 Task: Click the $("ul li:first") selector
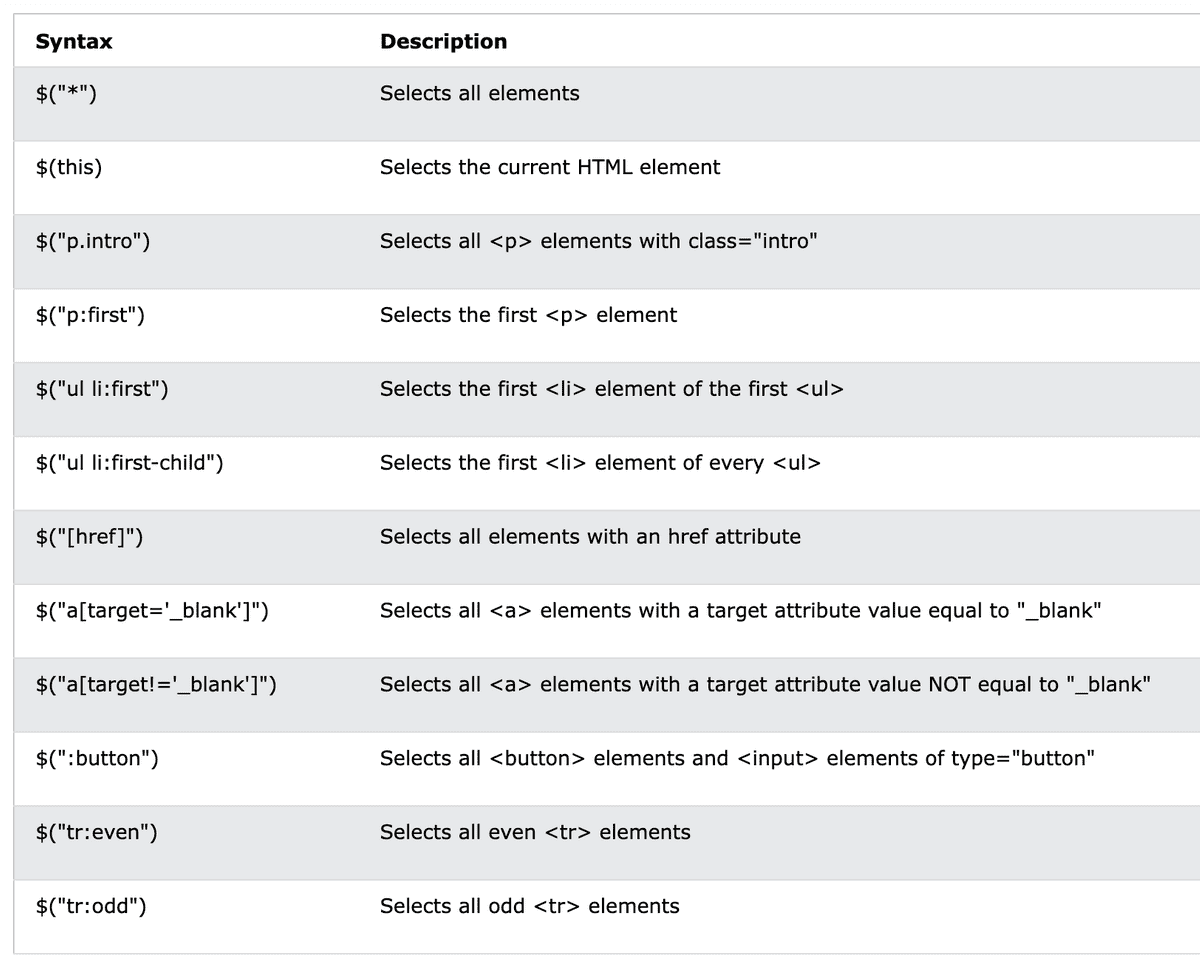click(x=102, y=390)
